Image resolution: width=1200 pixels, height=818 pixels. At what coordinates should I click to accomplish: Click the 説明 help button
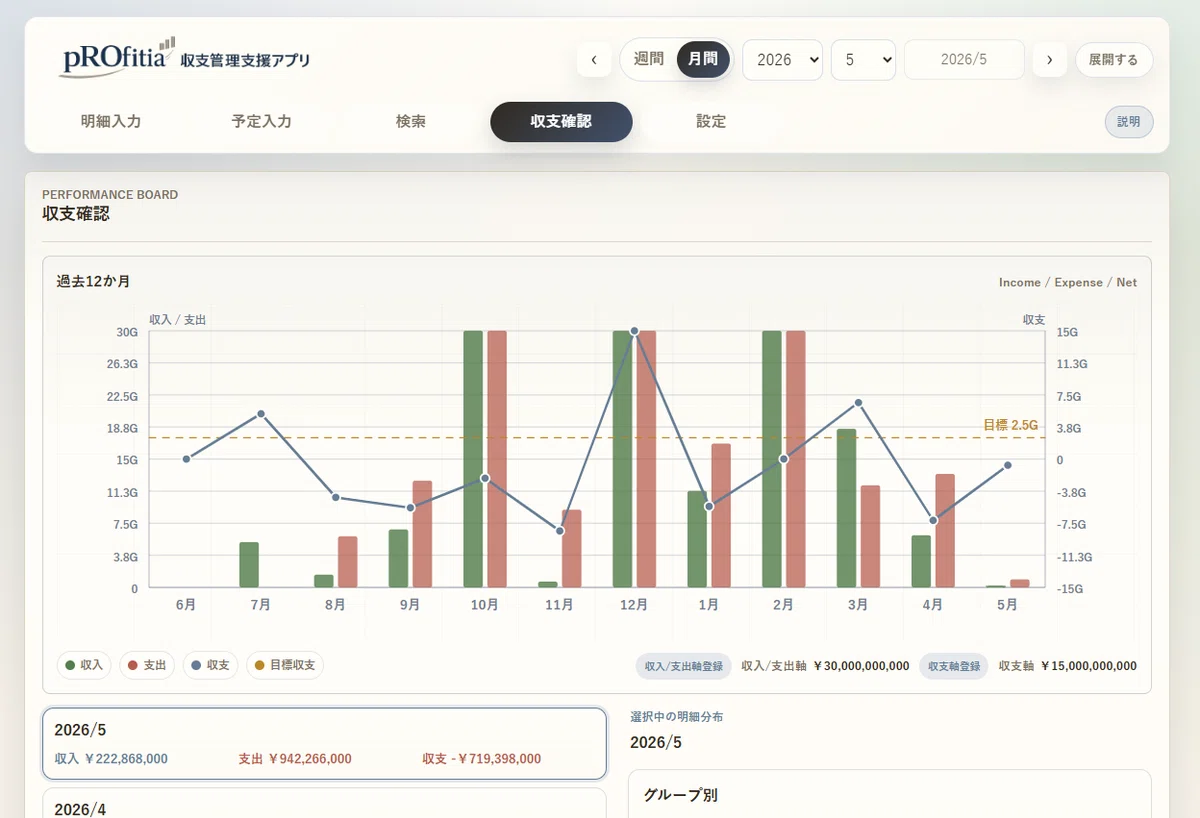tap(1129, 121)
